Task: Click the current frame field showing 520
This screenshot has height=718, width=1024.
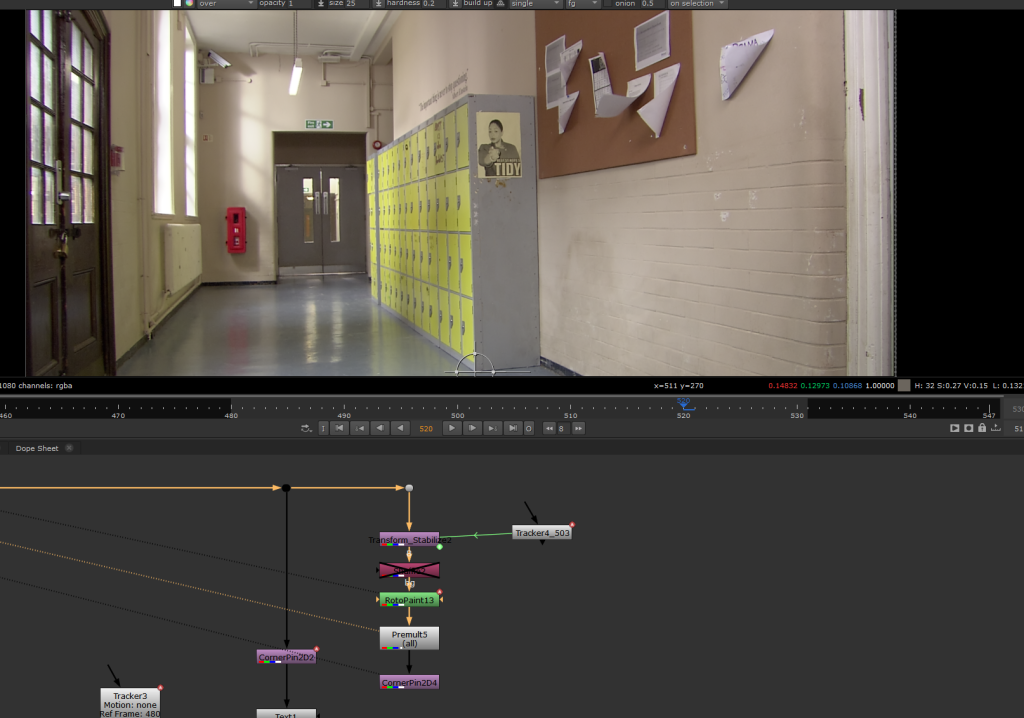Action: [426, 429]
